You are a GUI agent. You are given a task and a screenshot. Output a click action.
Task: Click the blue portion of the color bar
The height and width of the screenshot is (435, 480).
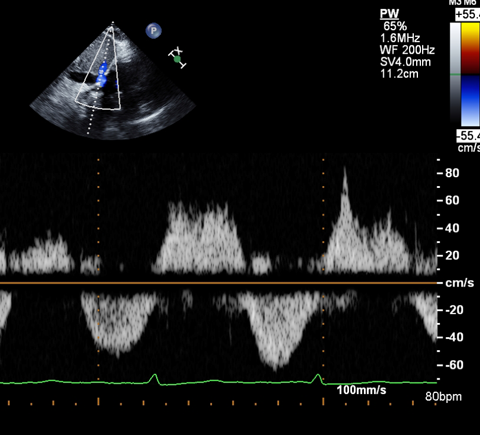point(470,100)
